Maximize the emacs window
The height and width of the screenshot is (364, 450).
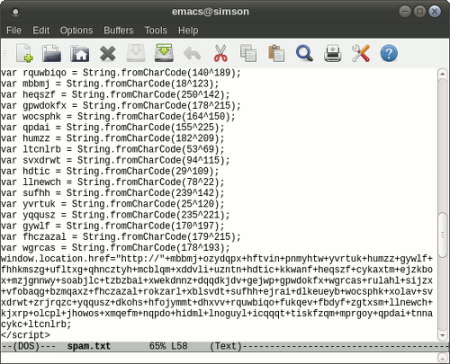click(420, 11)
